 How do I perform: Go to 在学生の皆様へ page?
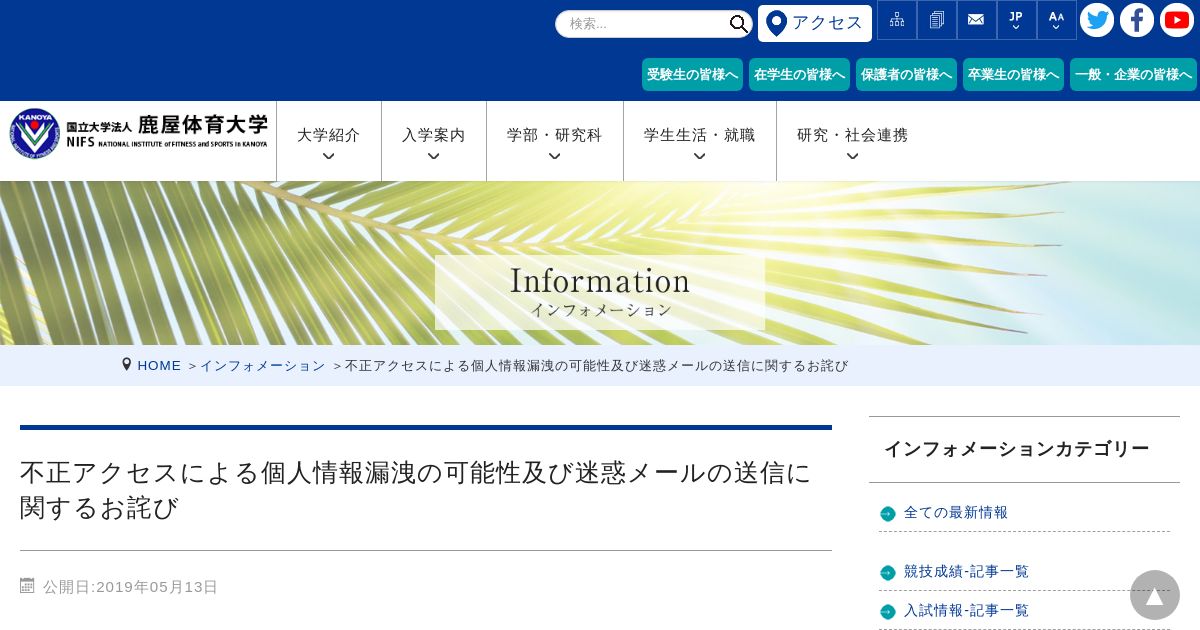click(799, 75)
